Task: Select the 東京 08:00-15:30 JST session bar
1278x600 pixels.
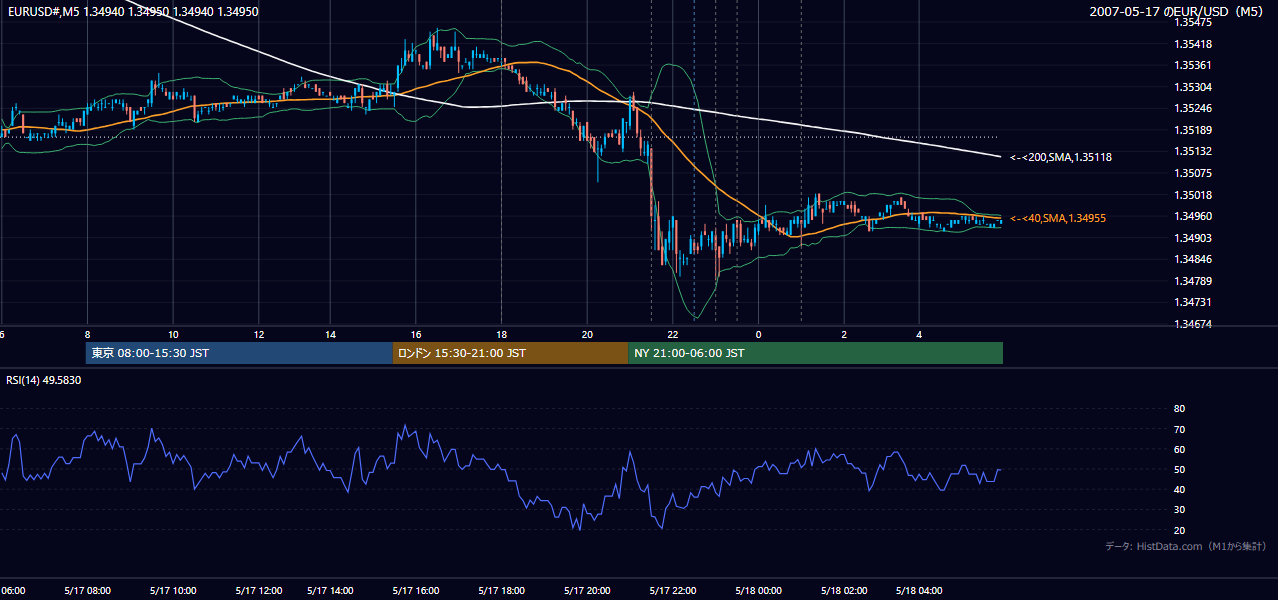Action: coord(239,353)
